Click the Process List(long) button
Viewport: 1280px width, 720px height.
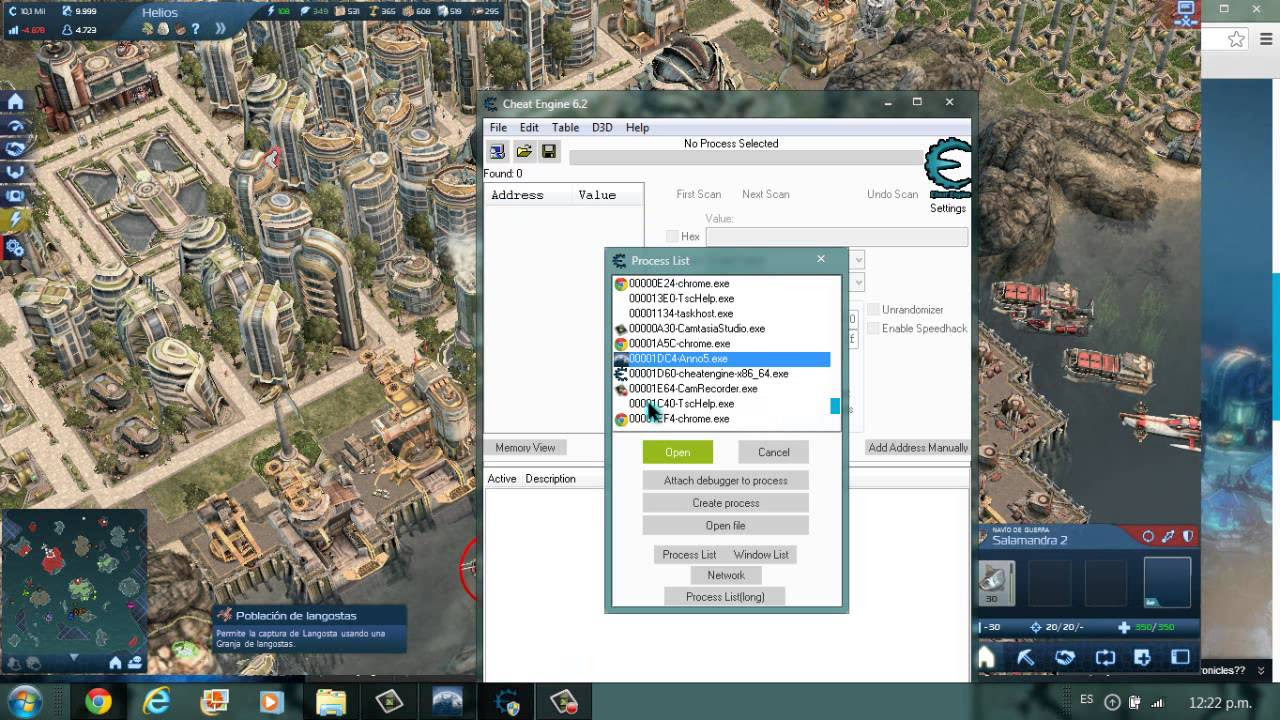tap(726, 596)
